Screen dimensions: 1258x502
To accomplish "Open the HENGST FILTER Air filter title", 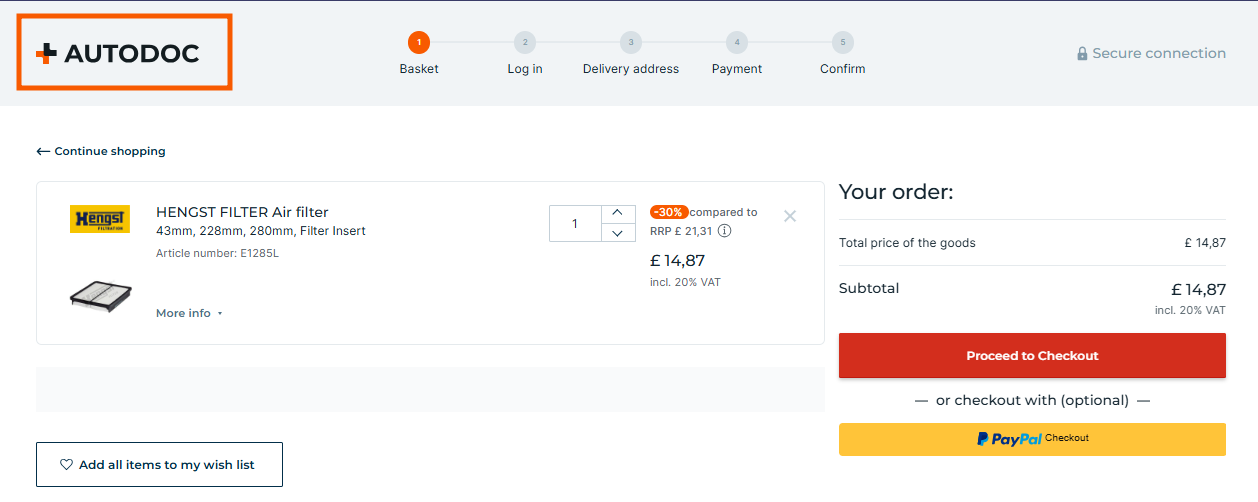I will [x=242, y=212].
